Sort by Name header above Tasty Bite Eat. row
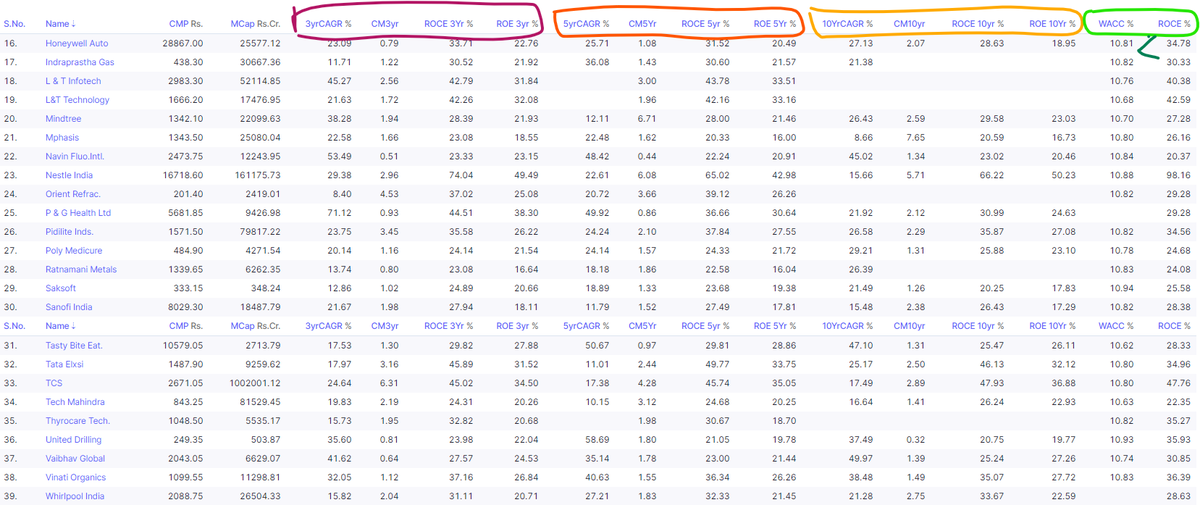Image resolution: width=1200 pixels, height=505 pixels. [x=61, y=327]
